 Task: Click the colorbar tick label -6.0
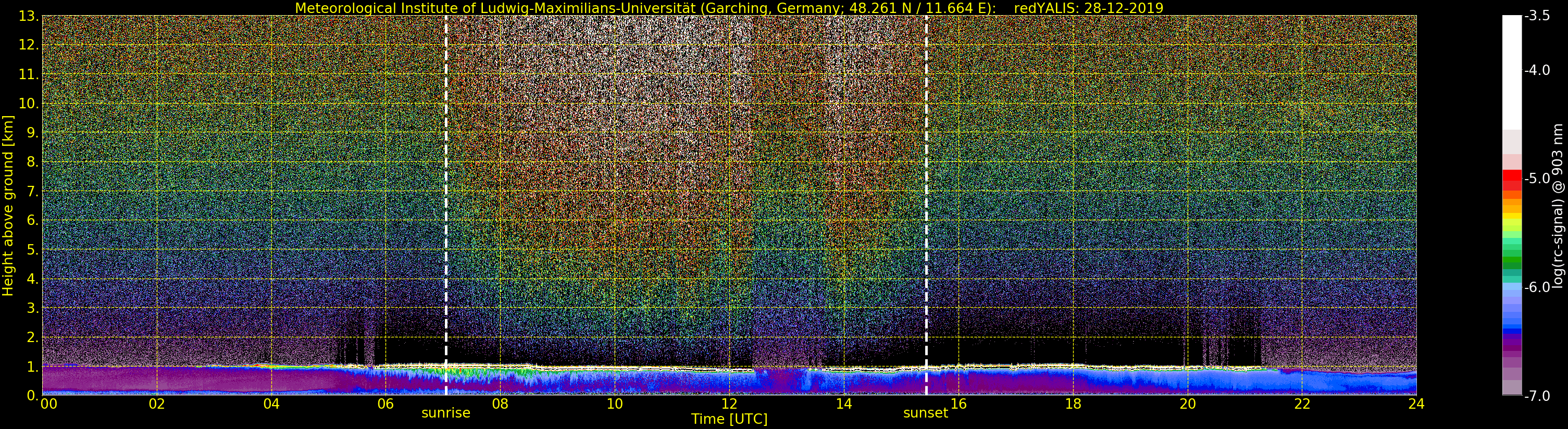click(x=1537, y=287)
